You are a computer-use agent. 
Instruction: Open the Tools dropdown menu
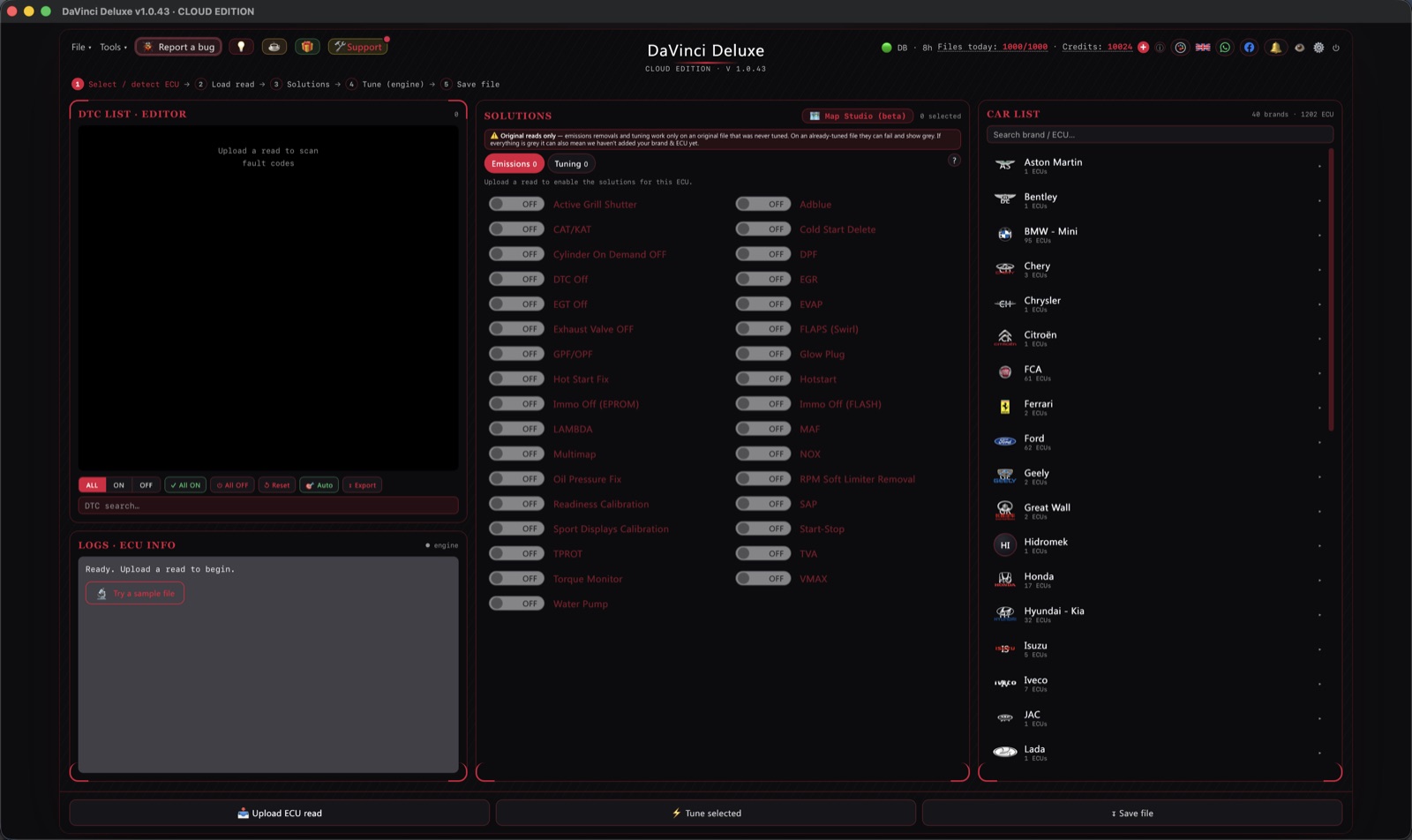click(113, 48)
